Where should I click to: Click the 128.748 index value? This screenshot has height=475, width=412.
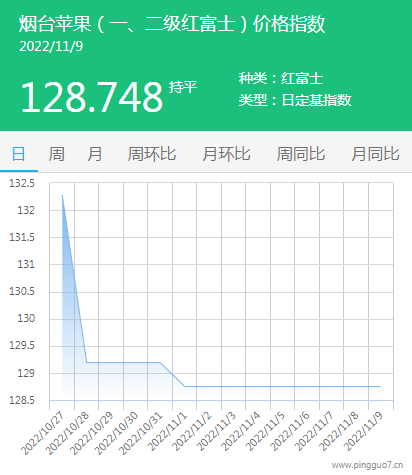[92, 97]
